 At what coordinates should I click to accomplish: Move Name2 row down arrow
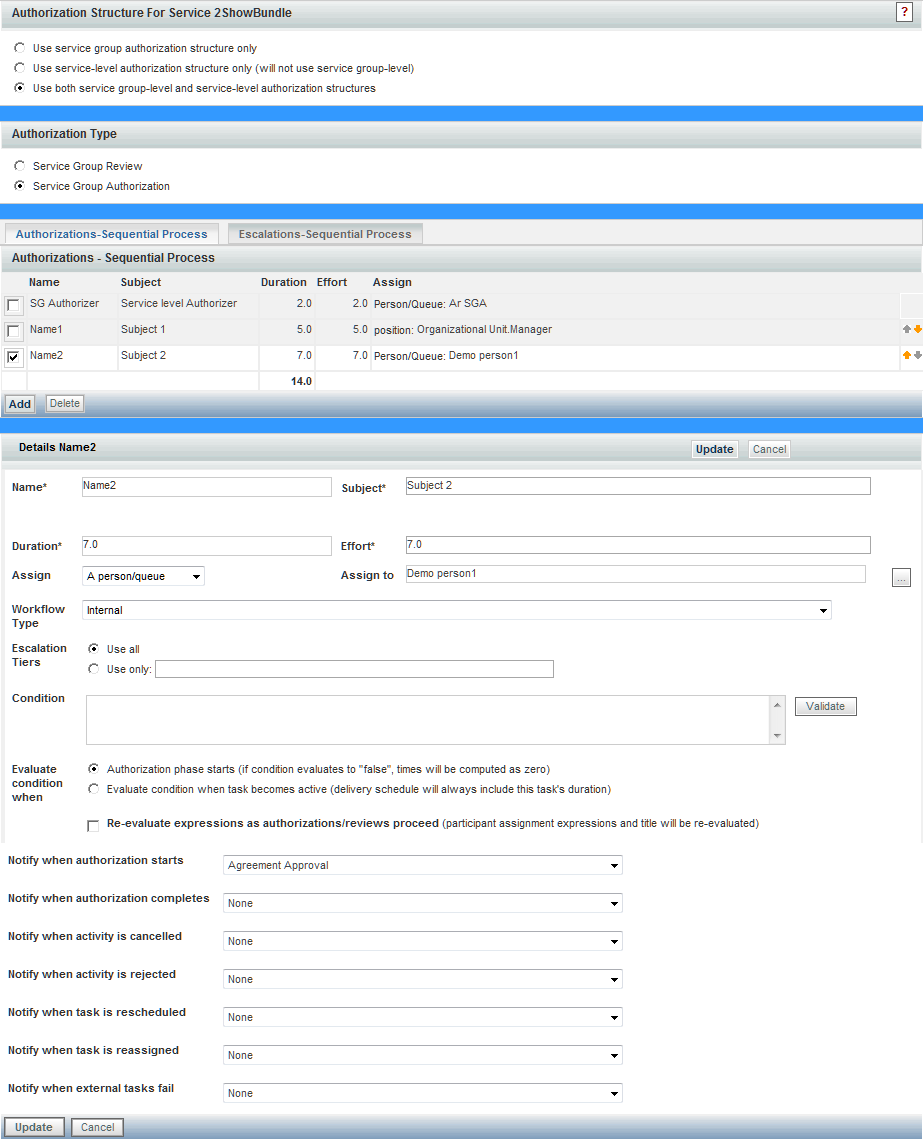point(918,355)
